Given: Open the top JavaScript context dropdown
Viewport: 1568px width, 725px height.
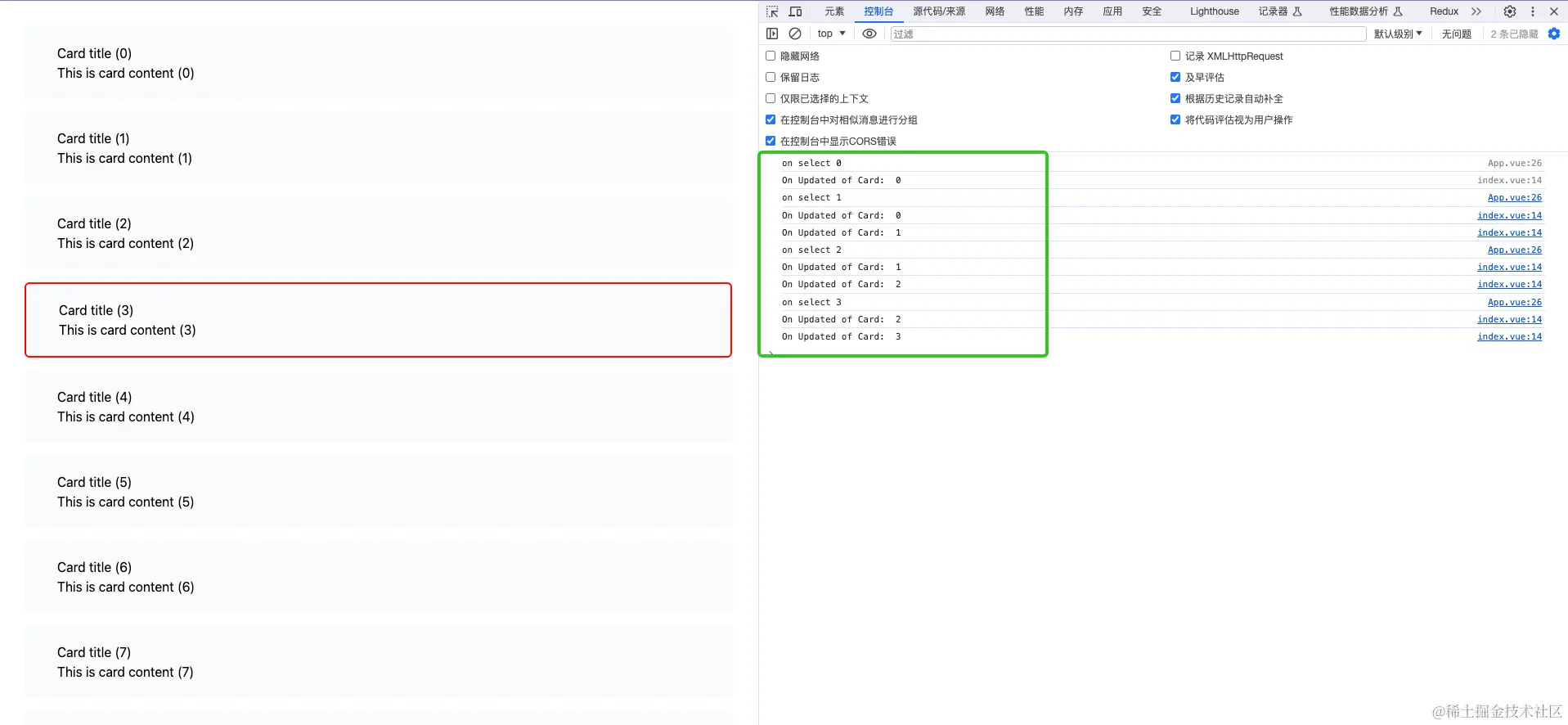Looking at the screenshot, I should coord(831,34).
